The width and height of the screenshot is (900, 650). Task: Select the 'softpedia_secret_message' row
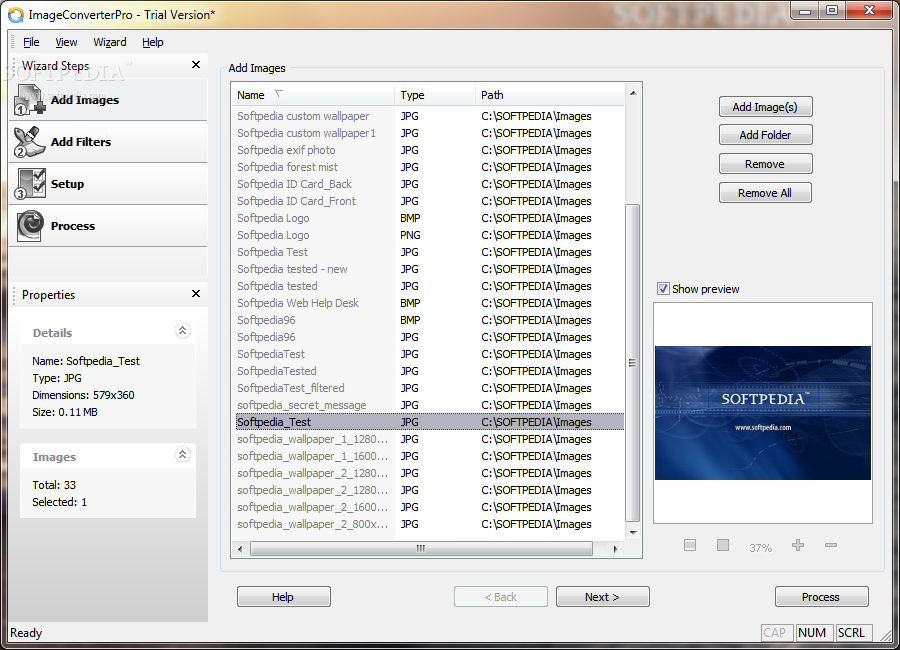click(428, 405)
